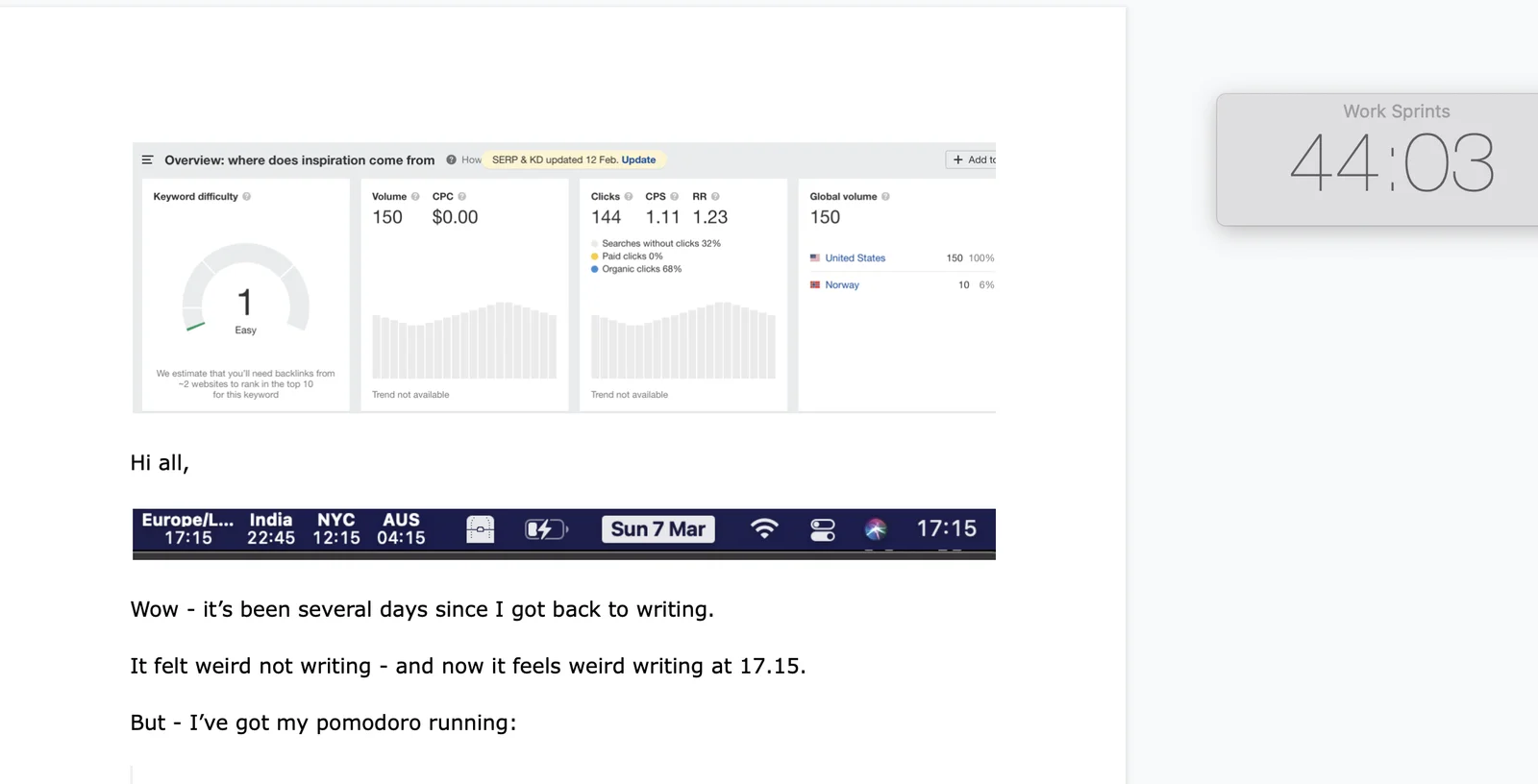This screenshot has width=1538, height=784.
Task: Click the CPS value '1.11'
Action: (x=662, y=217)
